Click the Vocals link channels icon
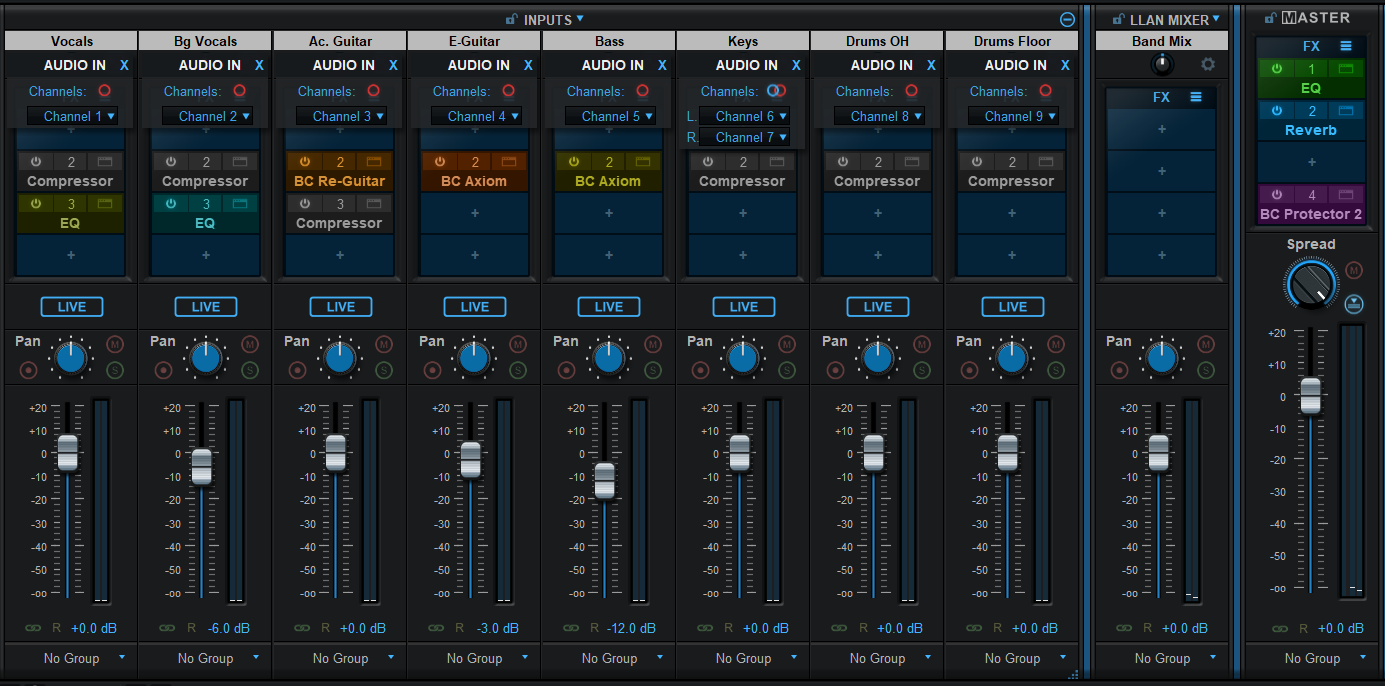This screenshot has width=1385, height=686. point(33,628)
